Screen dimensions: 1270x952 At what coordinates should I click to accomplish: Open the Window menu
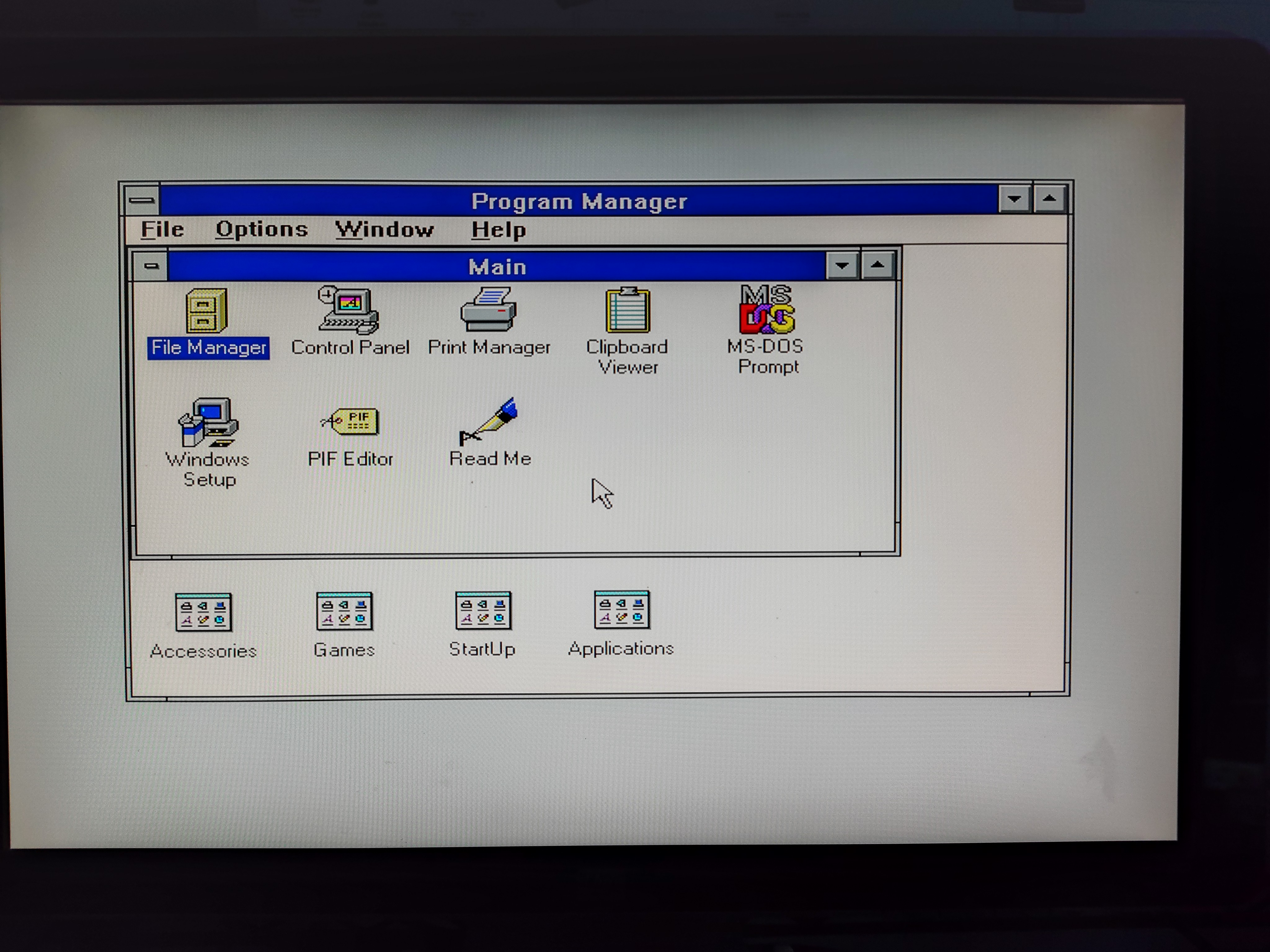click(x=384, y=230)
